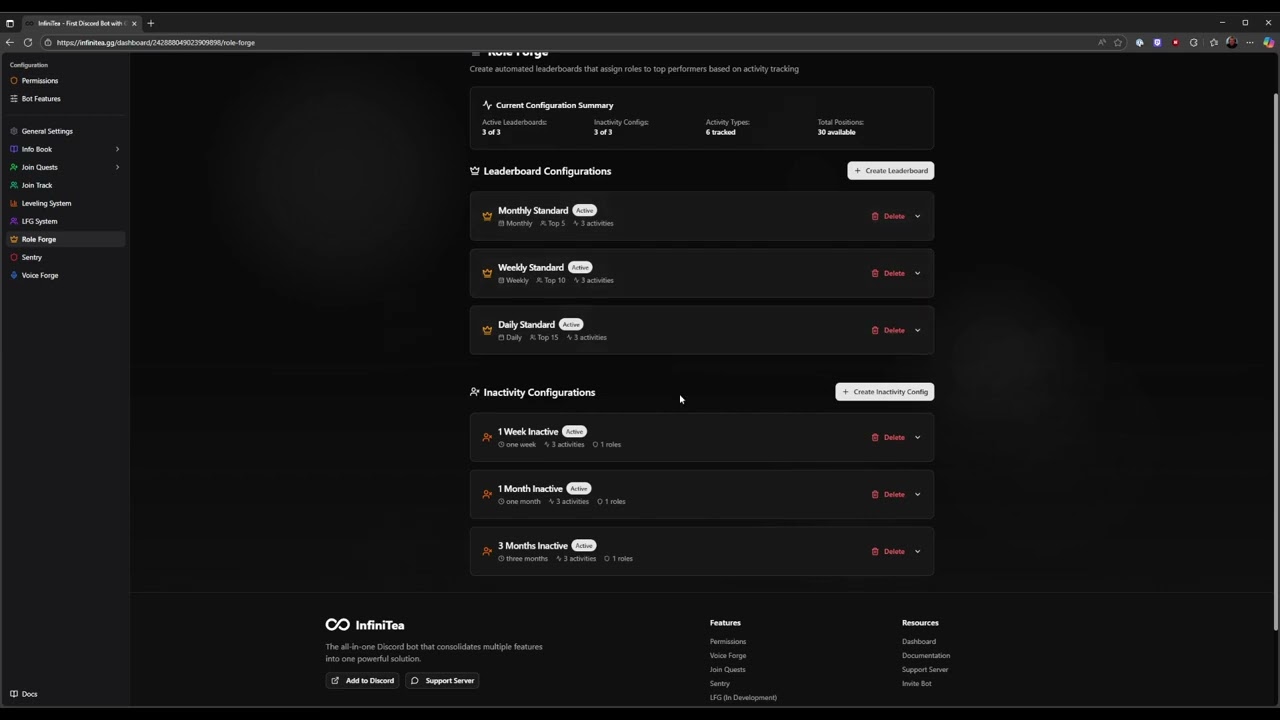Open Voice Forge in the sidebar
This screenshot has height=720, width=1280.
coord(40,275)
